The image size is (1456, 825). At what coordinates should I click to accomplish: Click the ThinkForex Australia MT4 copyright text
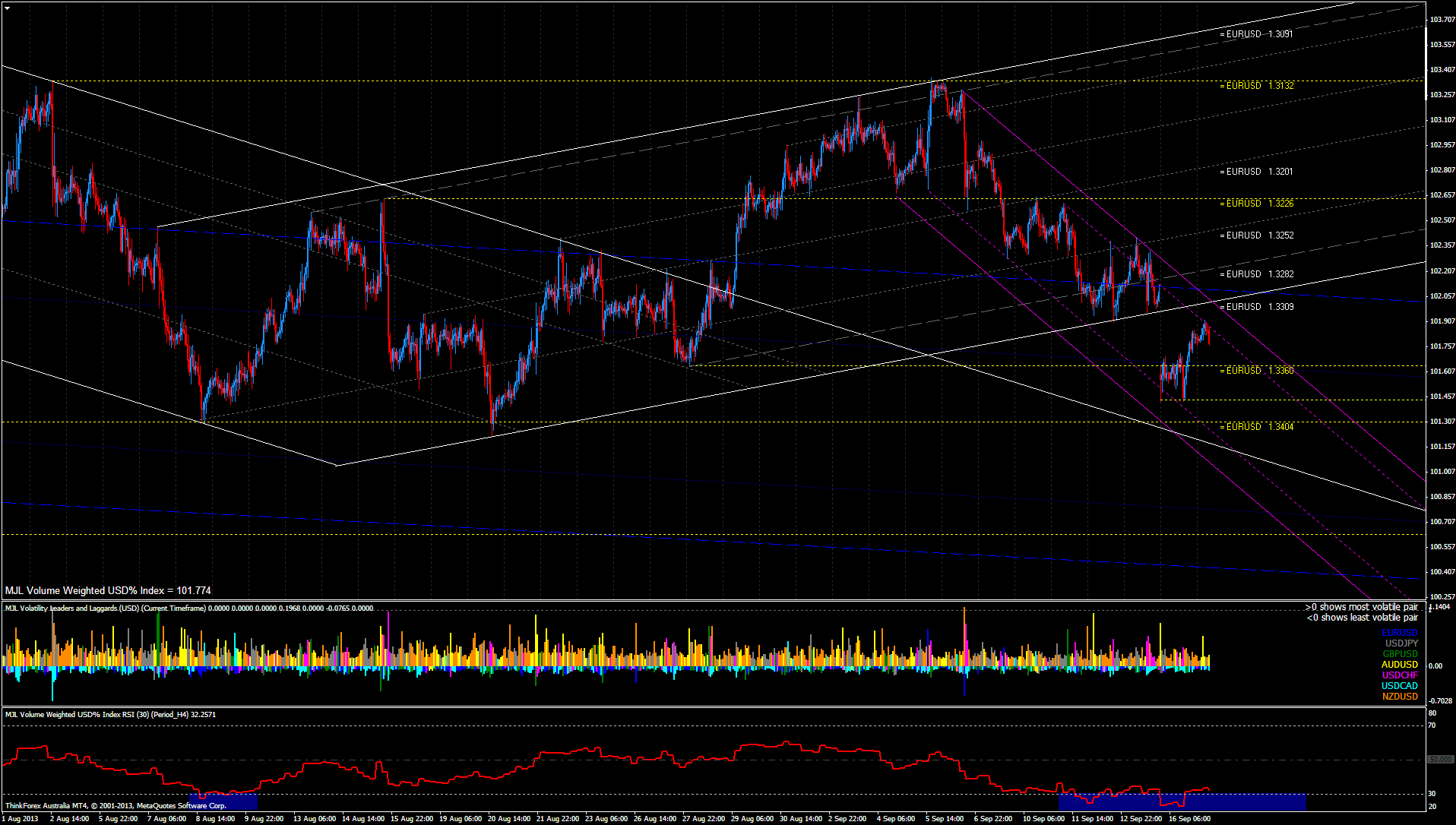pos(116,805)
